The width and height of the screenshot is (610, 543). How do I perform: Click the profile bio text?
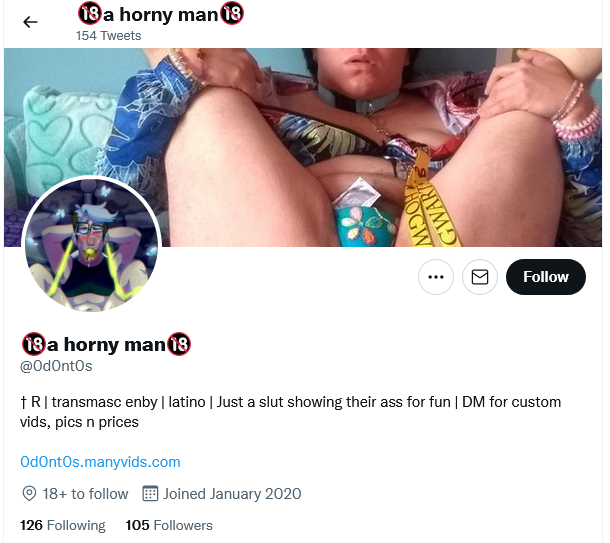point(290,412)
